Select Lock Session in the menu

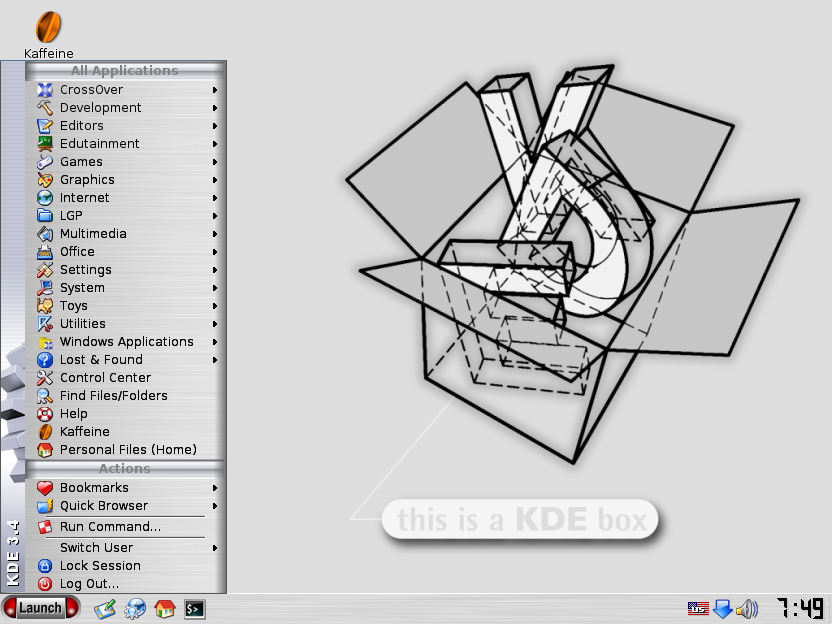tap(126, 566)
